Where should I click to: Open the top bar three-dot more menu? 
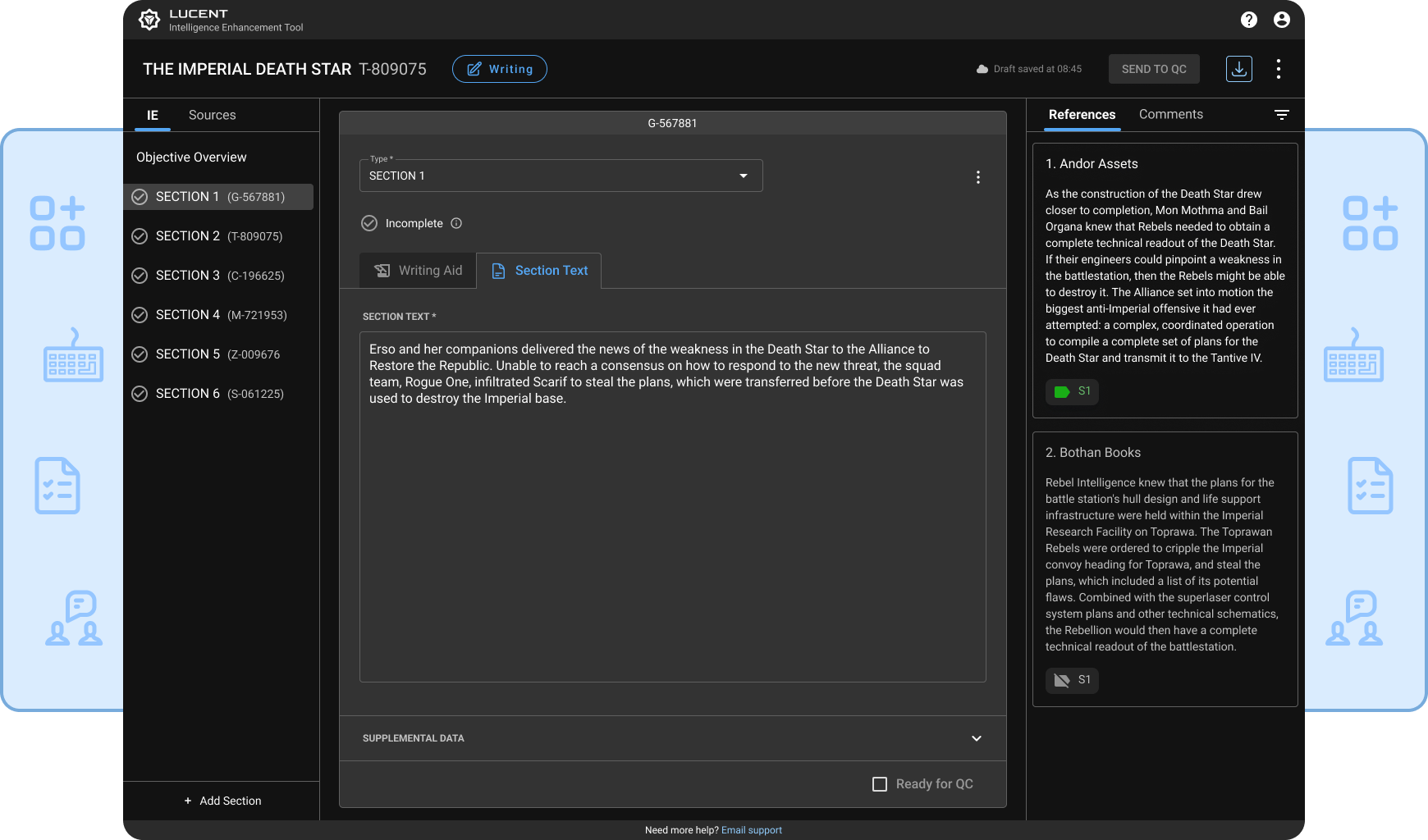point(1279,69)
